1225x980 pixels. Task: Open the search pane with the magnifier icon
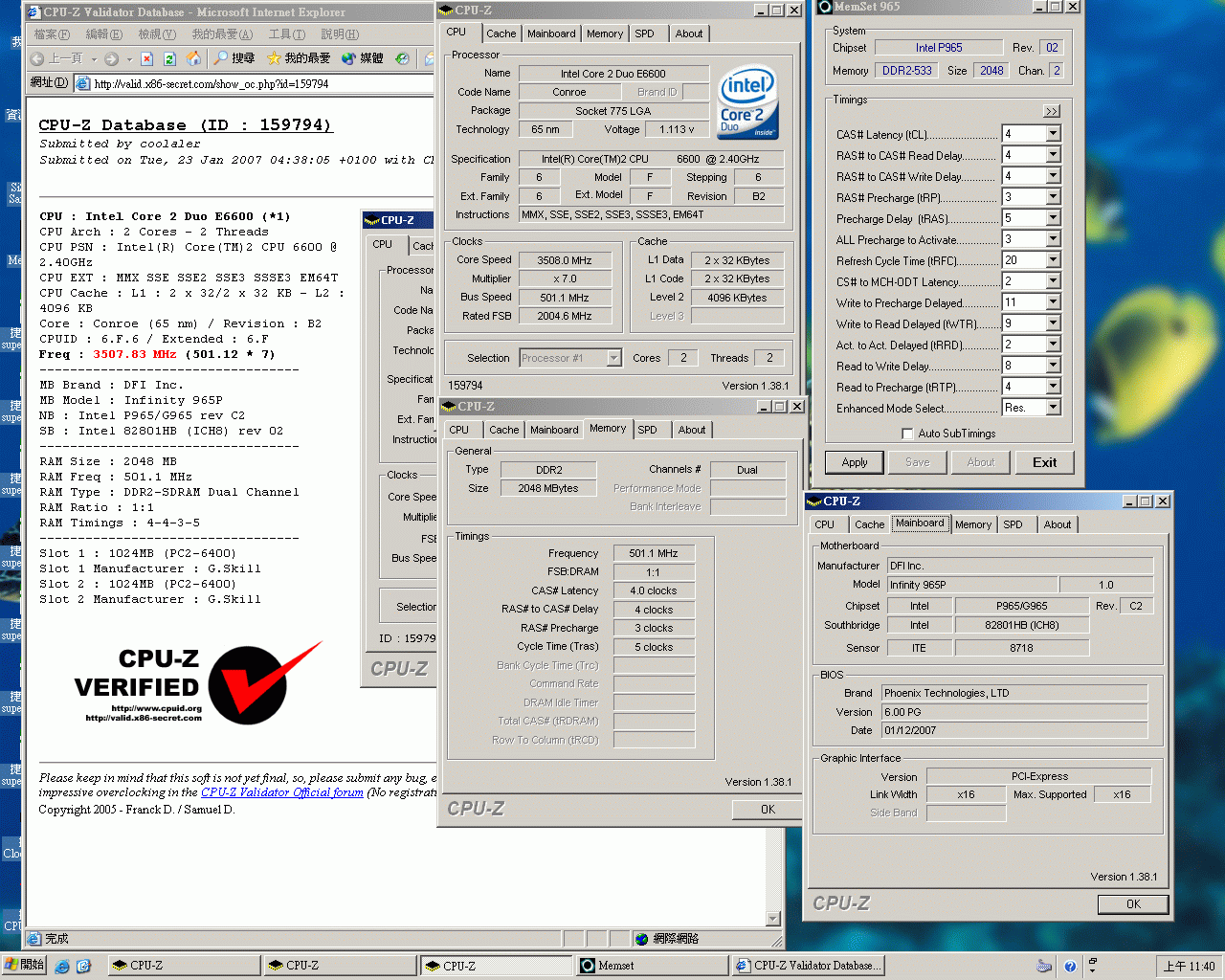[221, 58]
